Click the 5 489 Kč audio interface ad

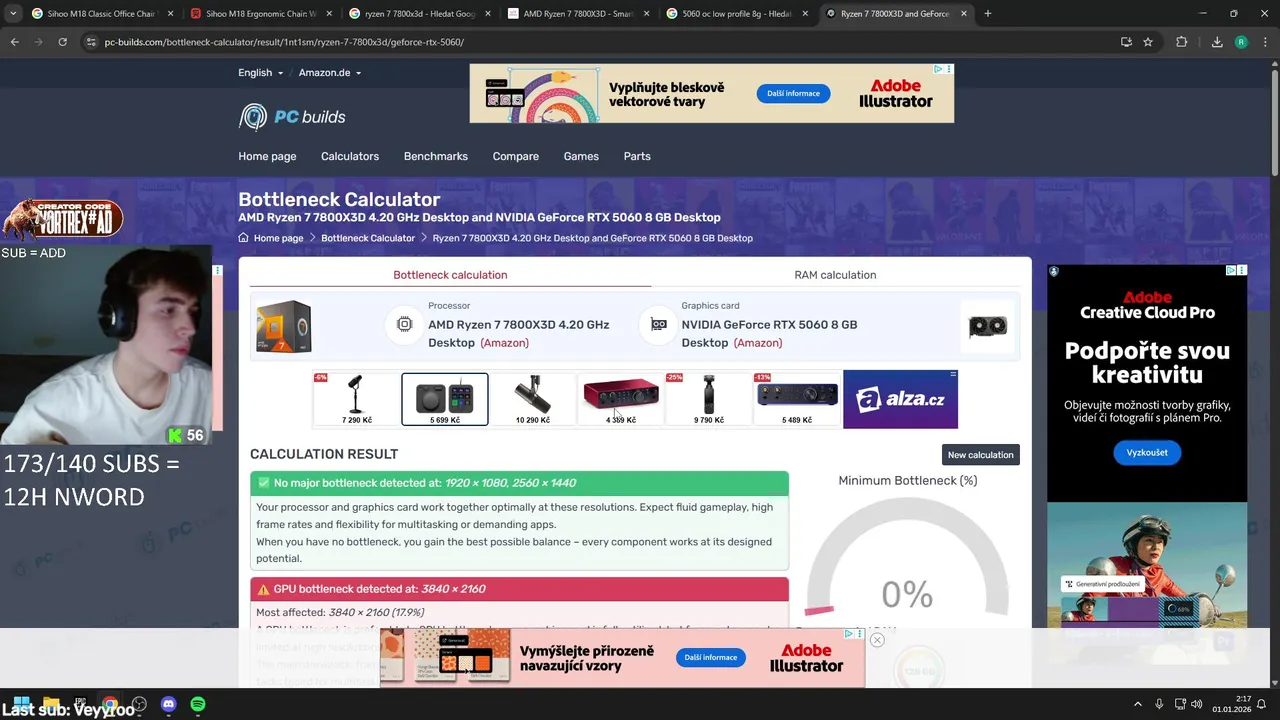pyautogui.click(x=797, y=399)
